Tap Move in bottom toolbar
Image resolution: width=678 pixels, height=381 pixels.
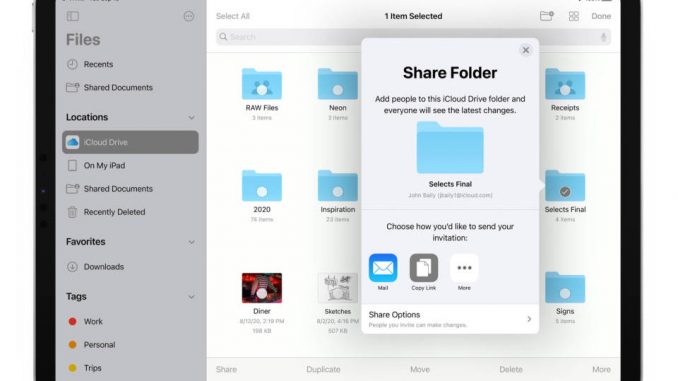click(x=420, y=369)
